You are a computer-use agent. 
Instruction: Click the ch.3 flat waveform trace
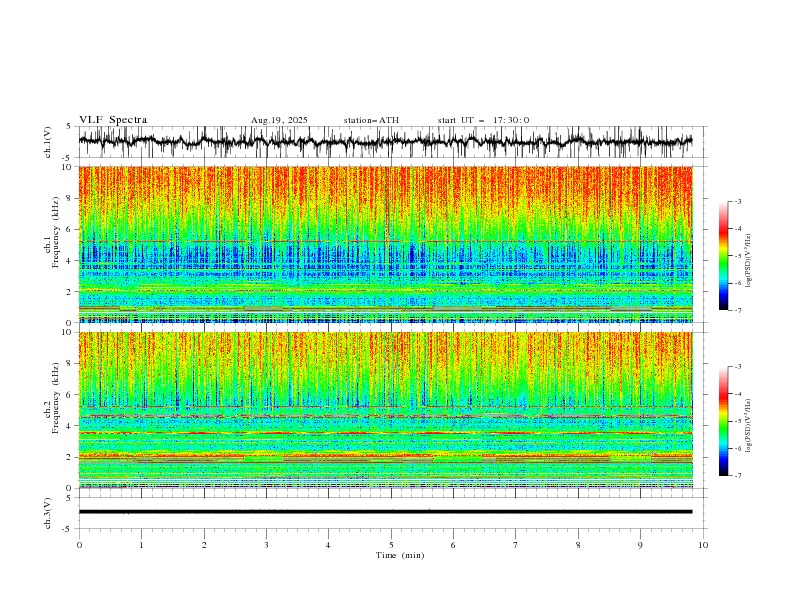click(x=385, y=512)
